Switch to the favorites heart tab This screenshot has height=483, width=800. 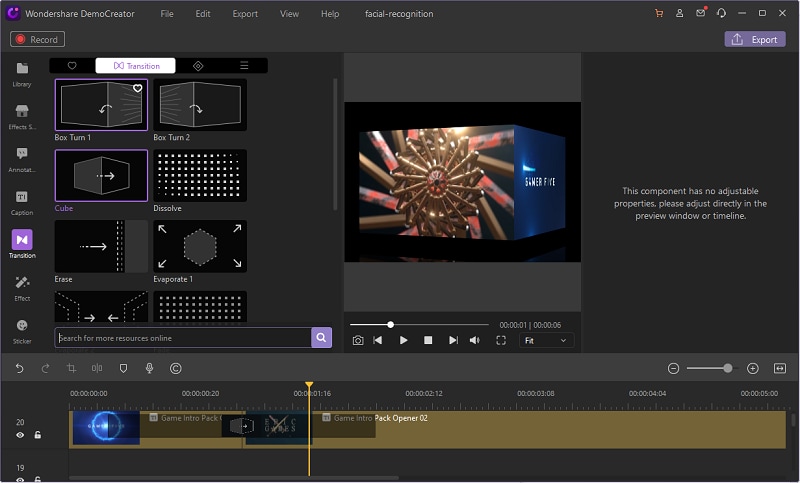pos(72,66)
